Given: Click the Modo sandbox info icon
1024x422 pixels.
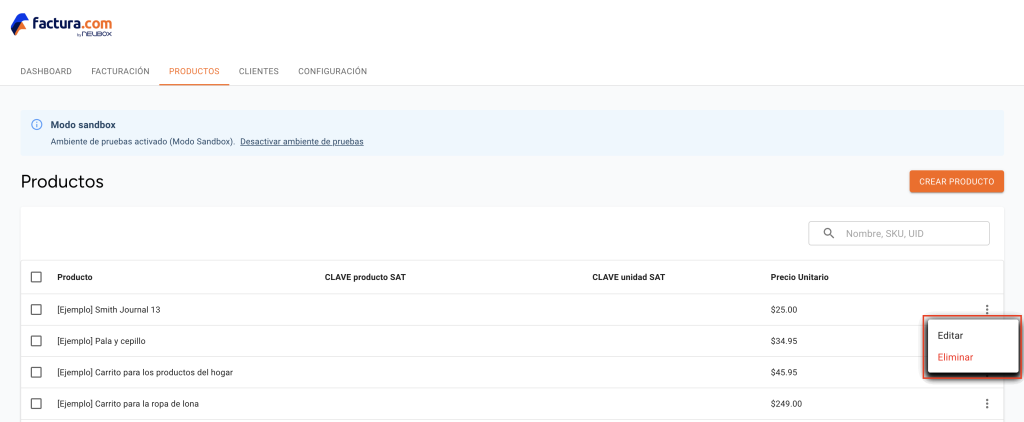Looking at the screenshot, I should [x=37, y=125].
